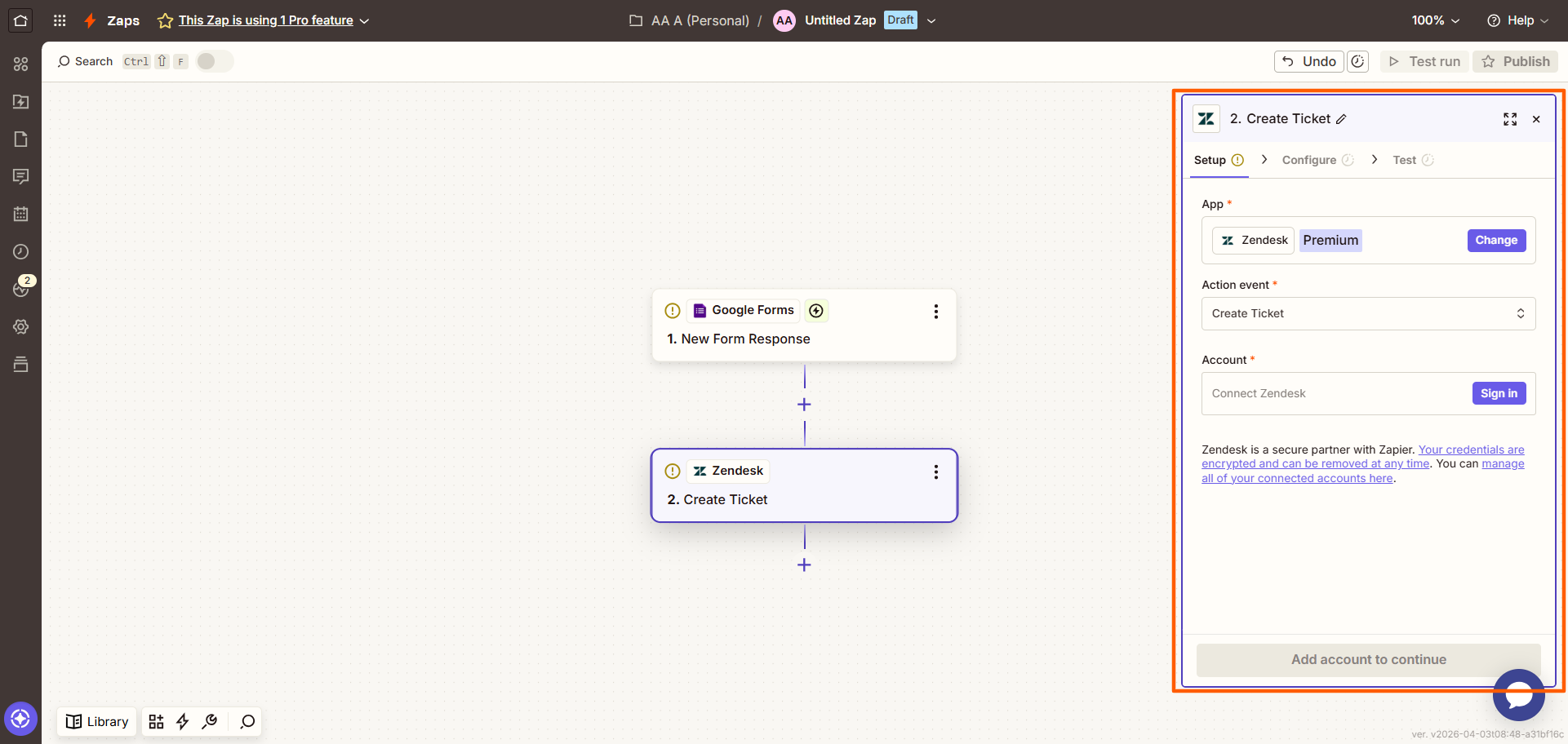This screenshot has width=1568, height=744.
Task: Toggle the switch next to Search shortcut
Action: click(214, 61)
